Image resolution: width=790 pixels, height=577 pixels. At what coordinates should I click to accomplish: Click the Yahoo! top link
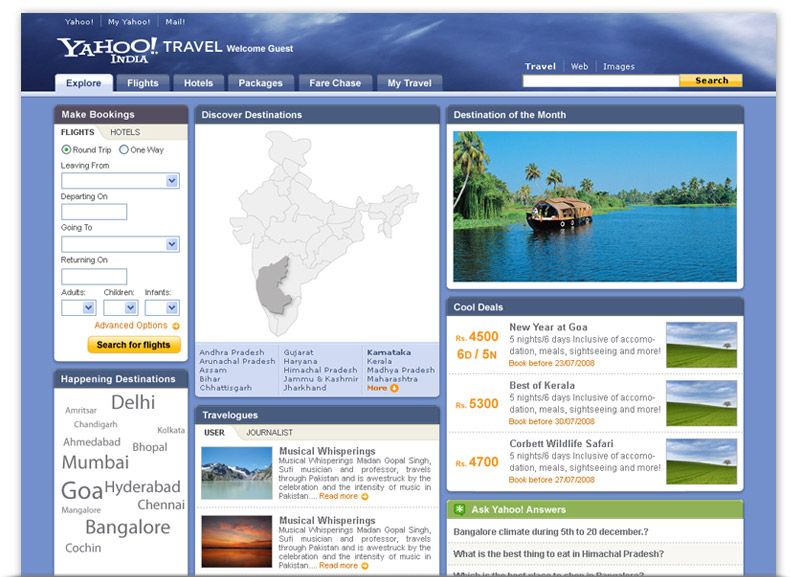(x=79, y=22)
